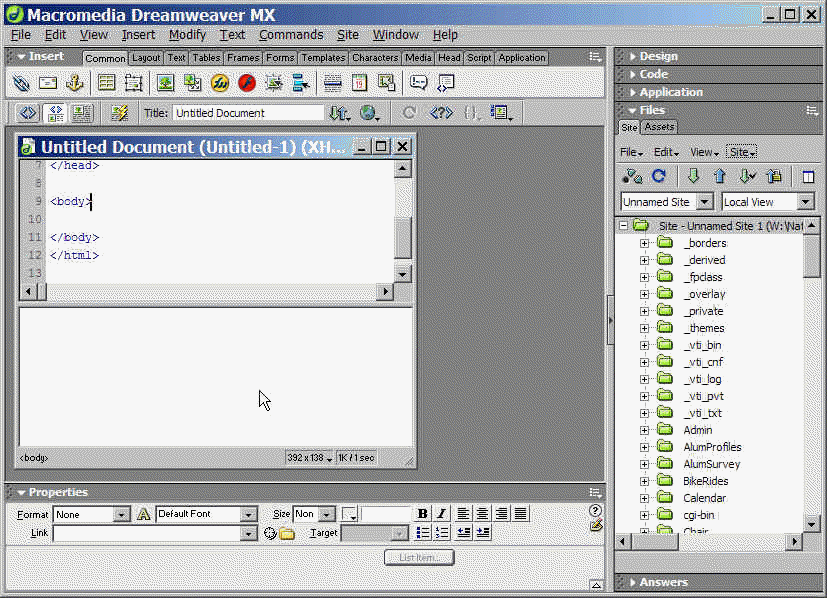Insert the Date

360,83
